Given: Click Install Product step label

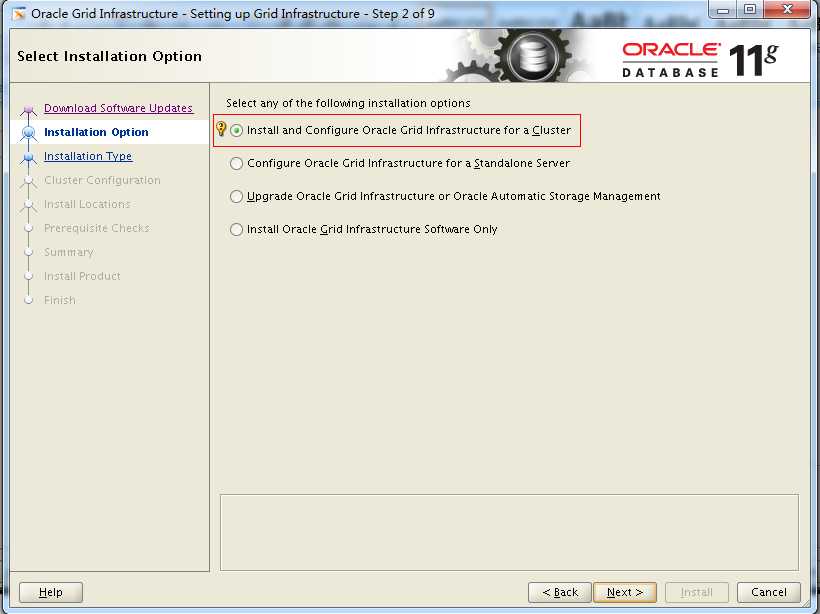Looking at the screenshot, I should click(x=82, y=277).
